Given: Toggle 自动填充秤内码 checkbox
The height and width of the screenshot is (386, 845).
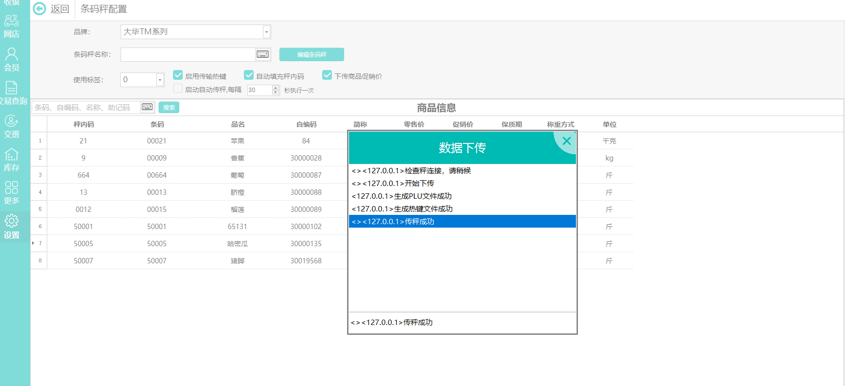Looking at the screenshot, I should 248,75.
